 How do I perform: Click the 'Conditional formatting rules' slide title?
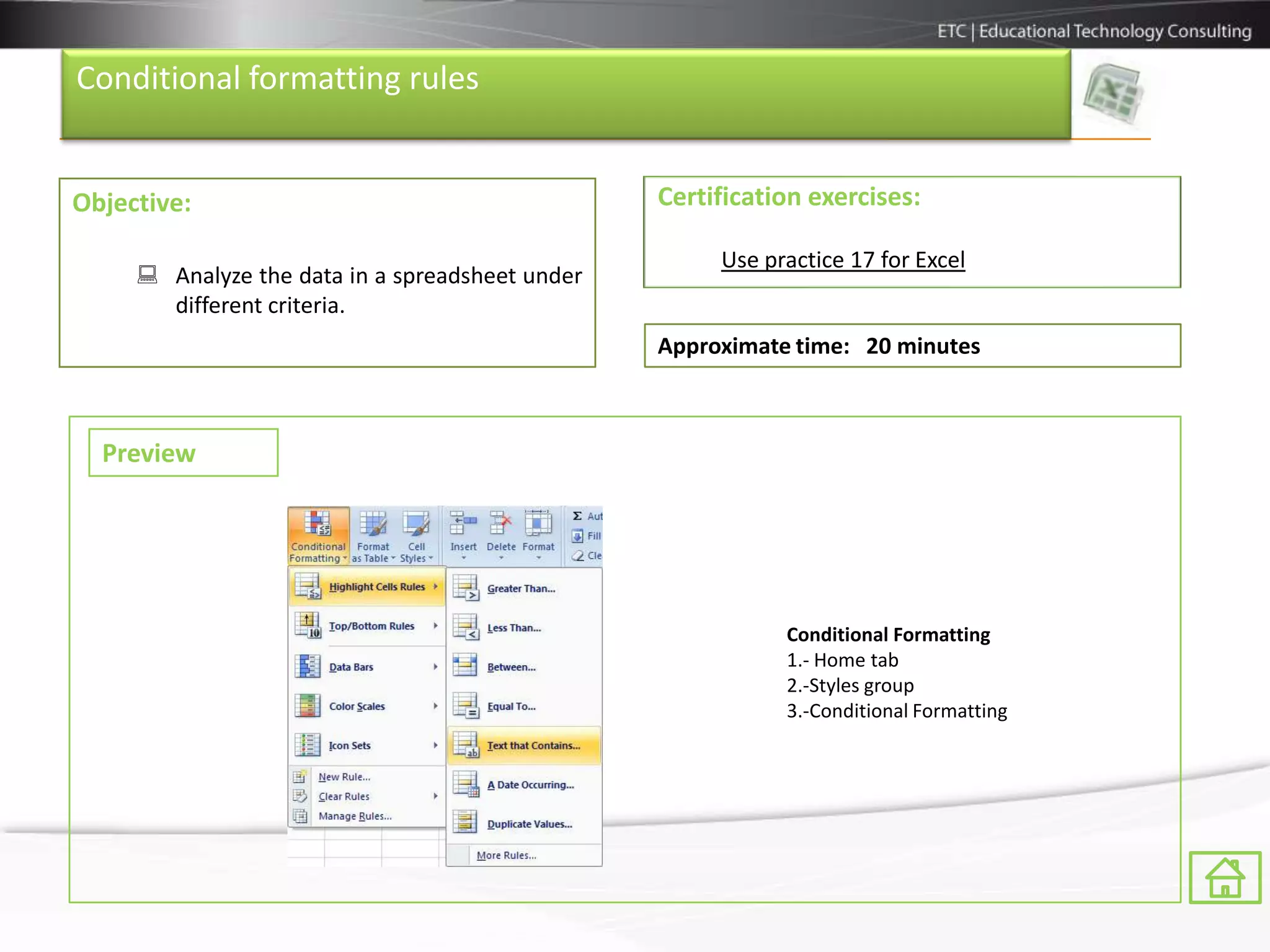277,78
